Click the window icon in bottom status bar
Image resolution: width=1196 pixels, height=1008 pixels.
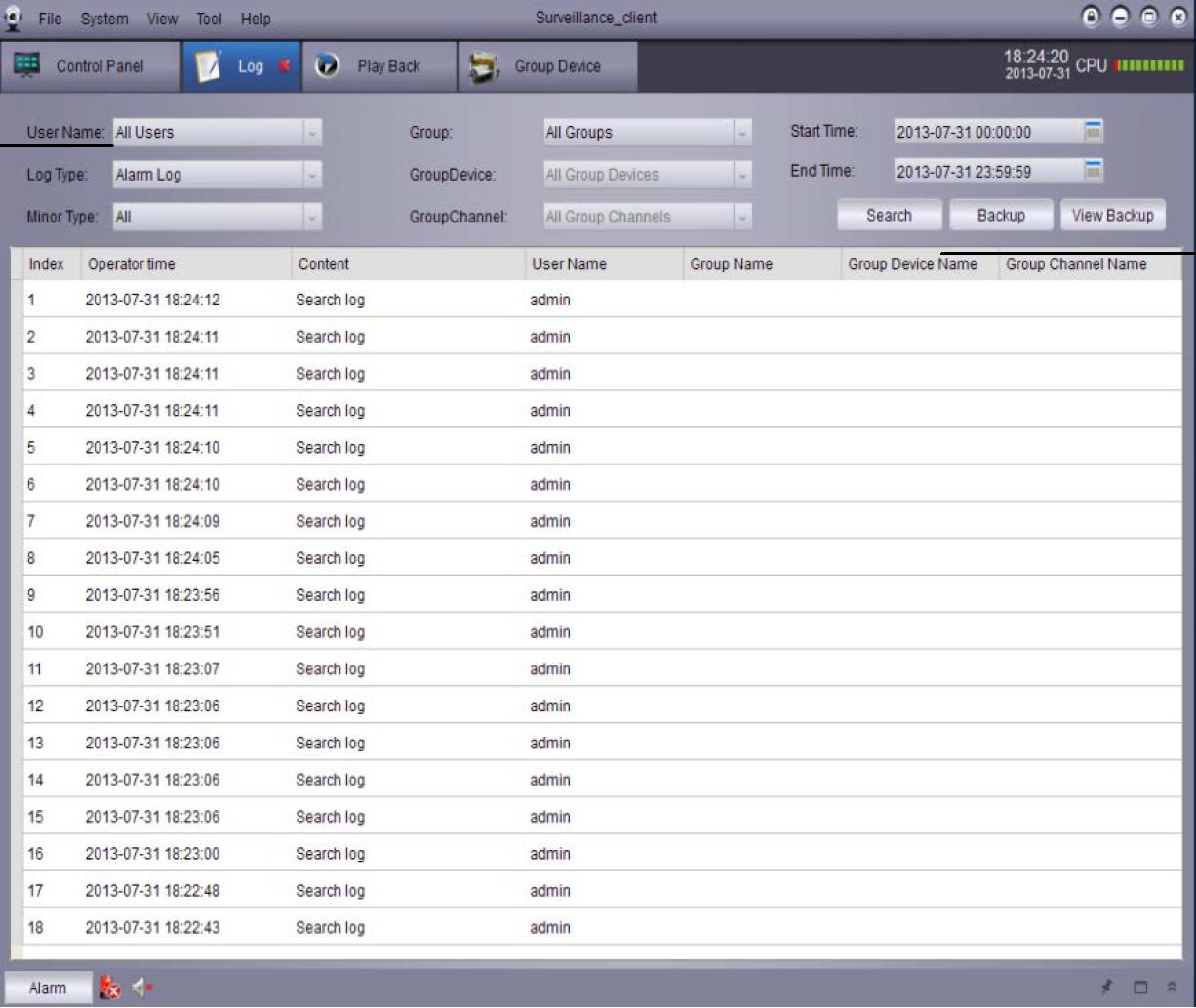click(x=1139, y=988)
